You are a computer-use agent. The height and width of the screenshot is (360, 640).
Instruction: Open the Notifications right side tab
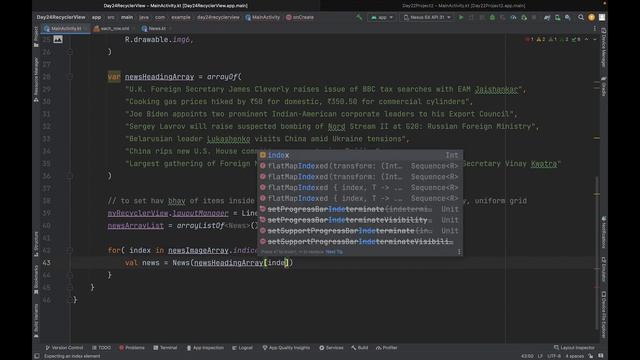click(604, 233)
